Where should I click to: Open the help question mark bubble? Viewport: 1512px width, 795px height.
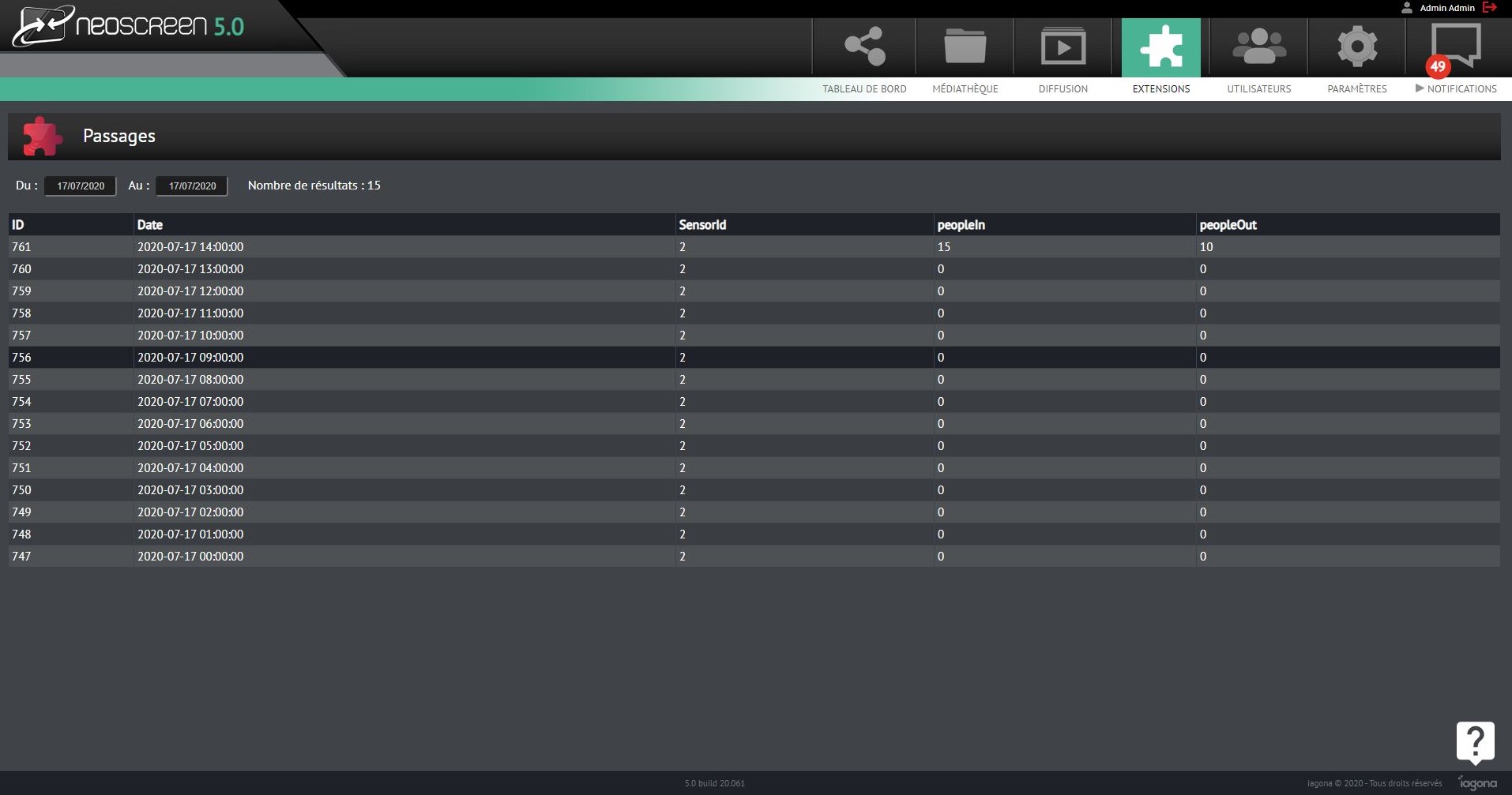(1475, 742)
